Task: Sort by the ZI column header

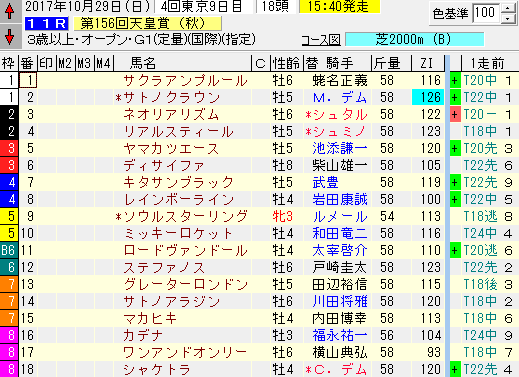Action: (x=427, y=63)
